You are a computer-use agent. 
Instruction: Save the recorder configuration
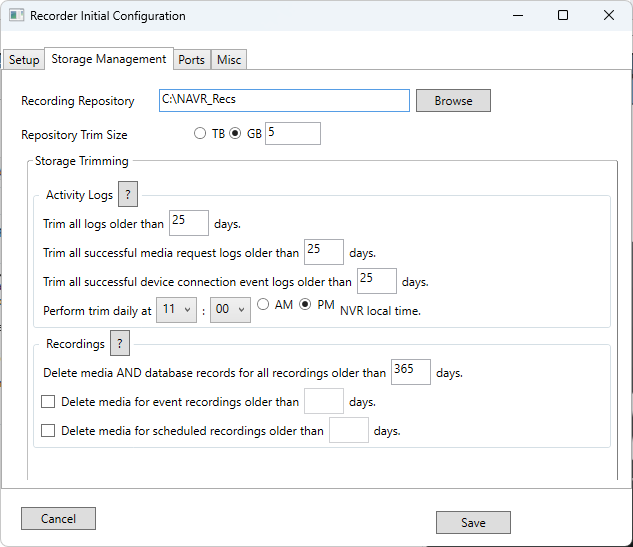coord(473,522)
